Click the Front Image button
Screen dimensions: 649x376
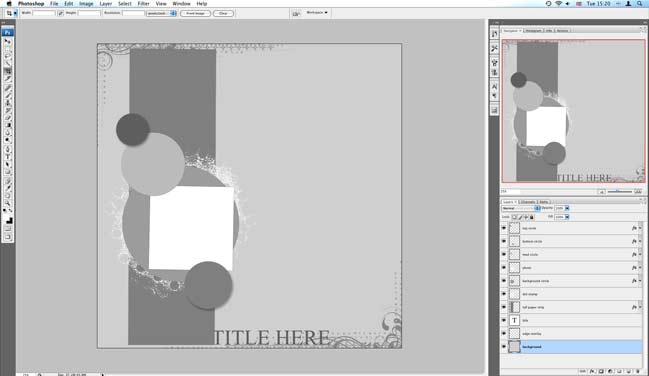(195, 13)
